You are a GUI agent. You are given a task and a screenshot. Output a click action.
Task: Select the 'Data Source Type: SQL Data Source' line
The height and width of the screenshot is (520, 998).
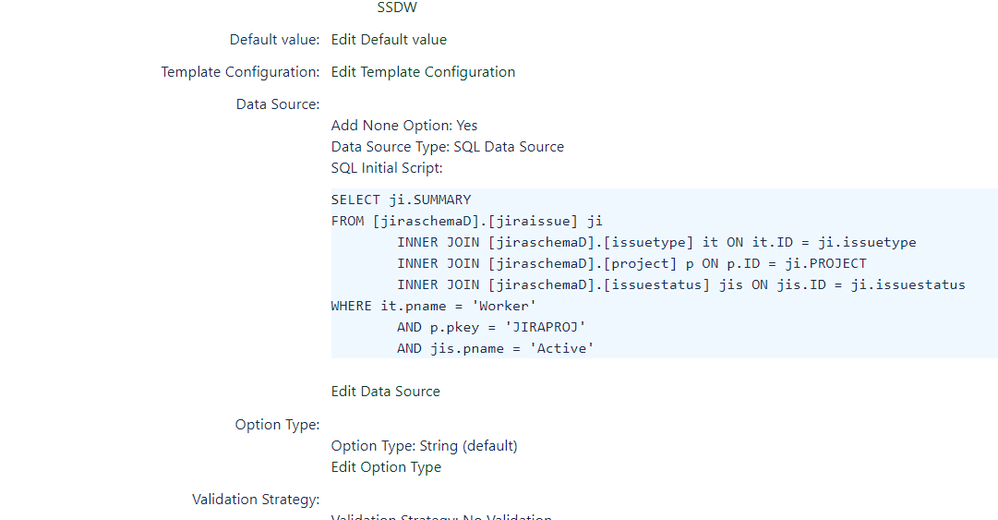point(447,147)
